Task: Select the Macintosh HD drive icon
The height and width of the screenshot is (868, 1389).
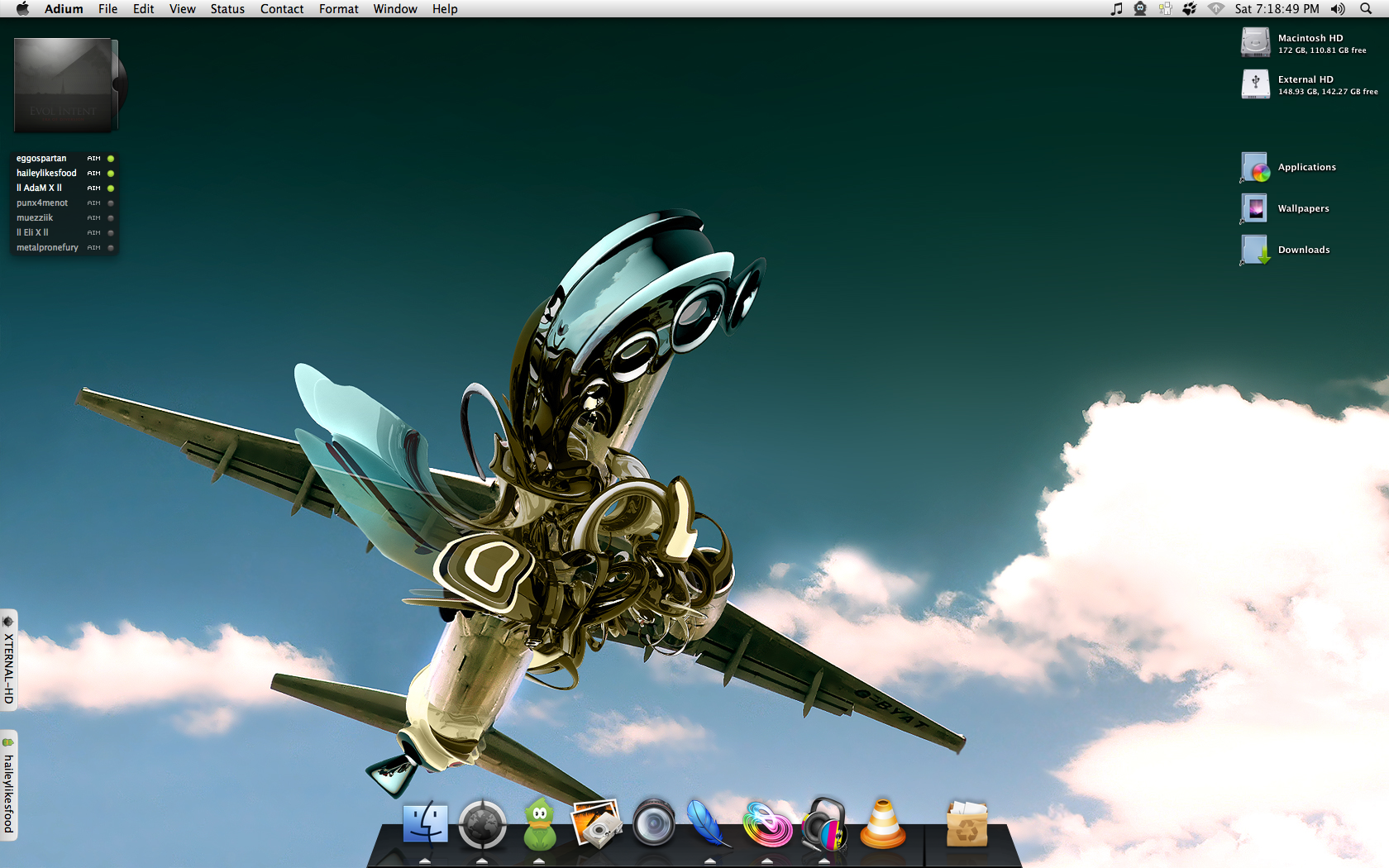Action: click(x=1255, y=42)
